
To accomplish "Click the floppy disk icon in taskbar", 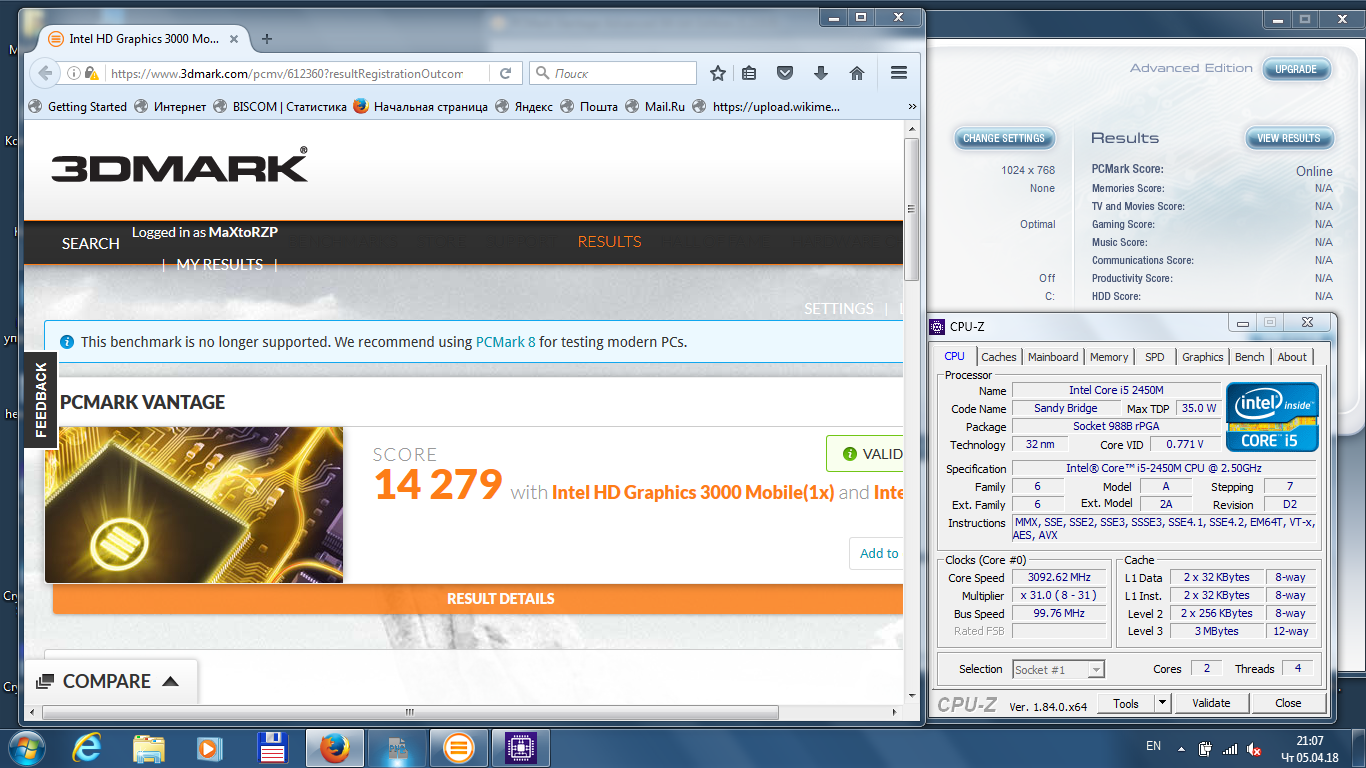I will 273,747.
